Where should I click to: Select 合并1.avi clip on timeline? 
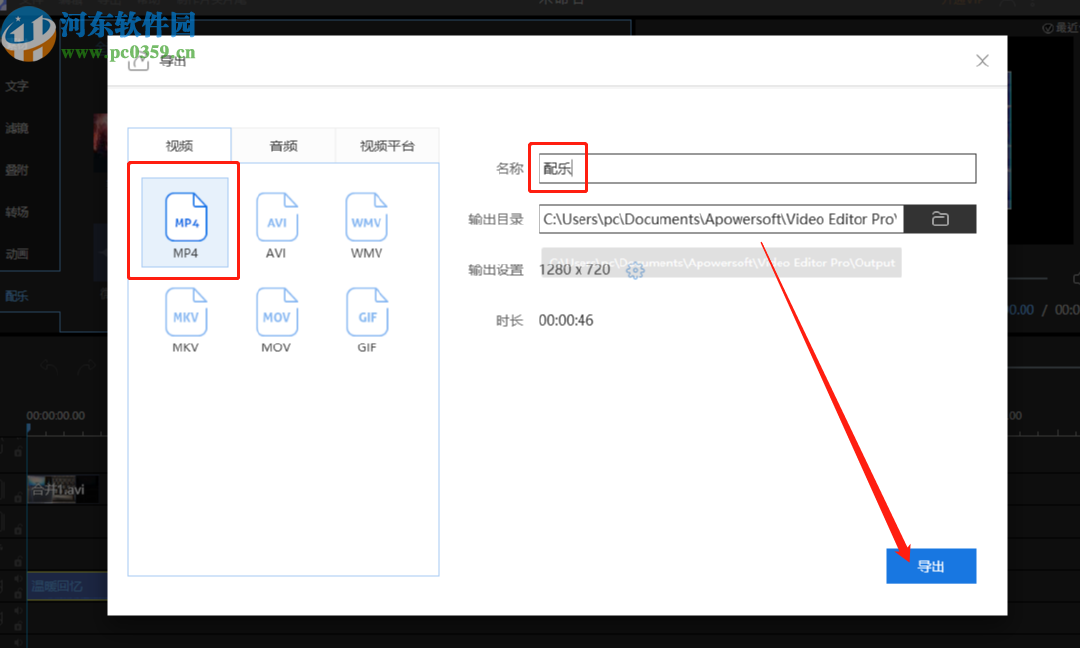(63, 489)
